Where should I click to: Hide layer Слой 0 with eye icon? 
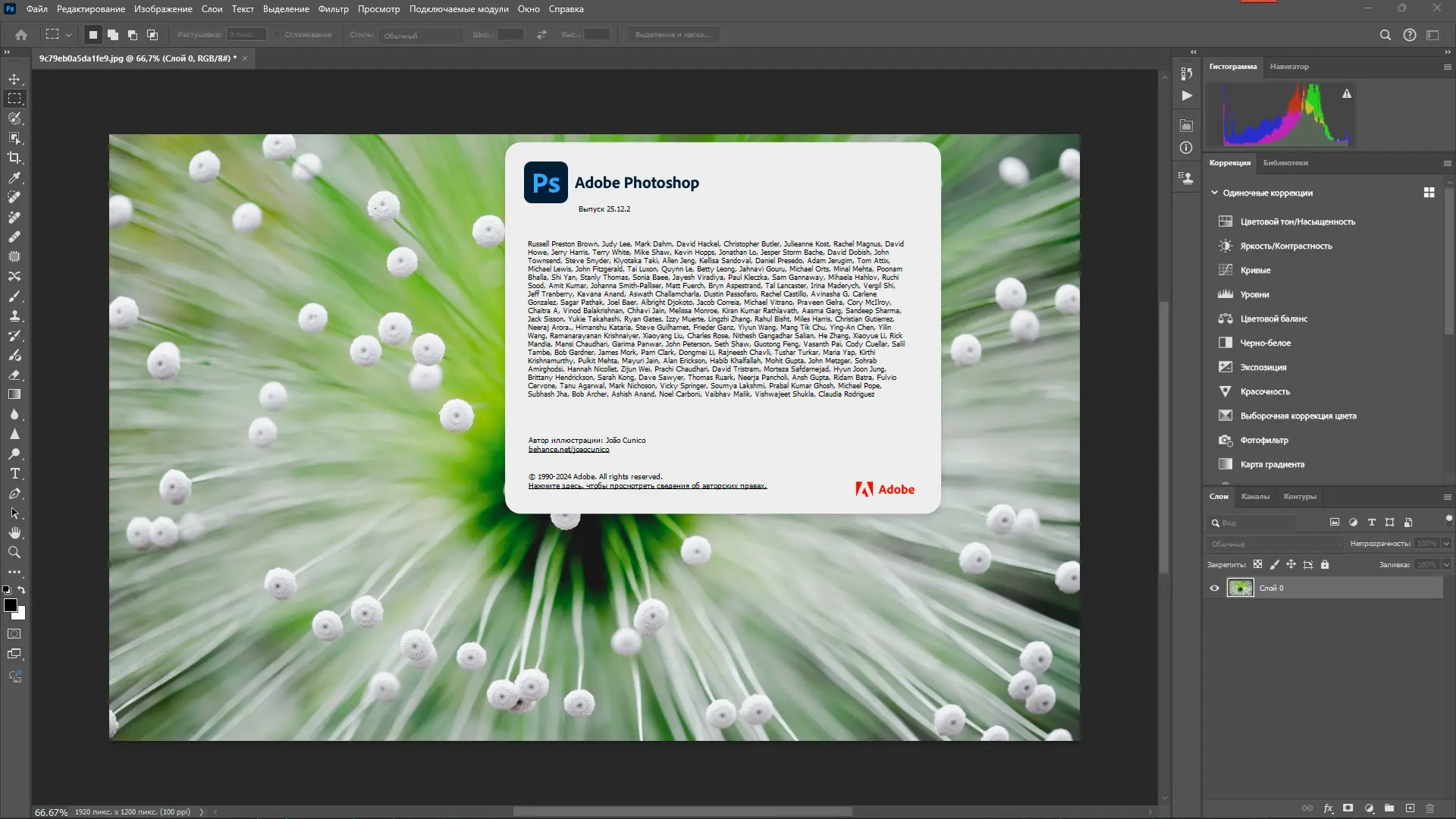click(x=1214, y=588)
